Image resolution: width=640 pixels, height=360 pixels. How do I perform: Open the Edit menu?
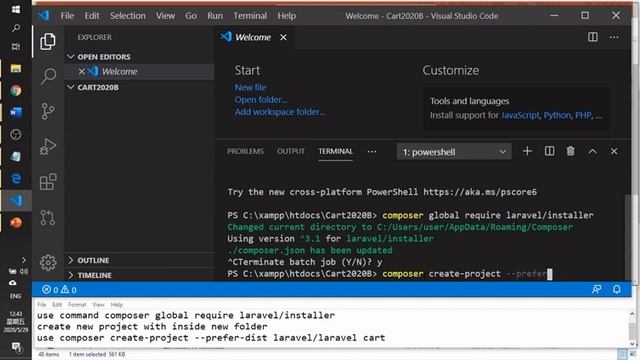coord(92,16)
